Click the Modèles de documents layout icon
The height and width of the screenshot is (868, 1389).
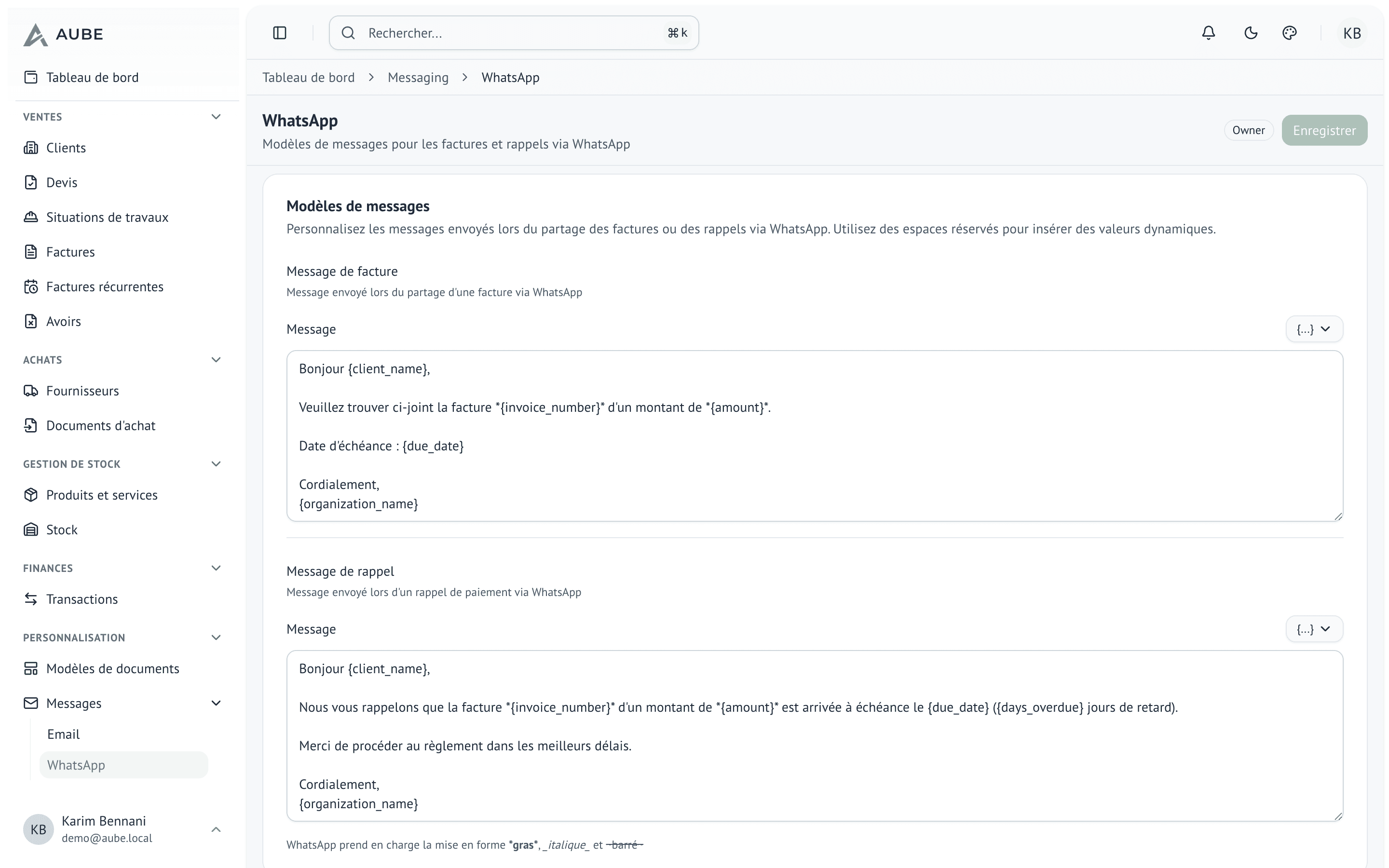31,669
